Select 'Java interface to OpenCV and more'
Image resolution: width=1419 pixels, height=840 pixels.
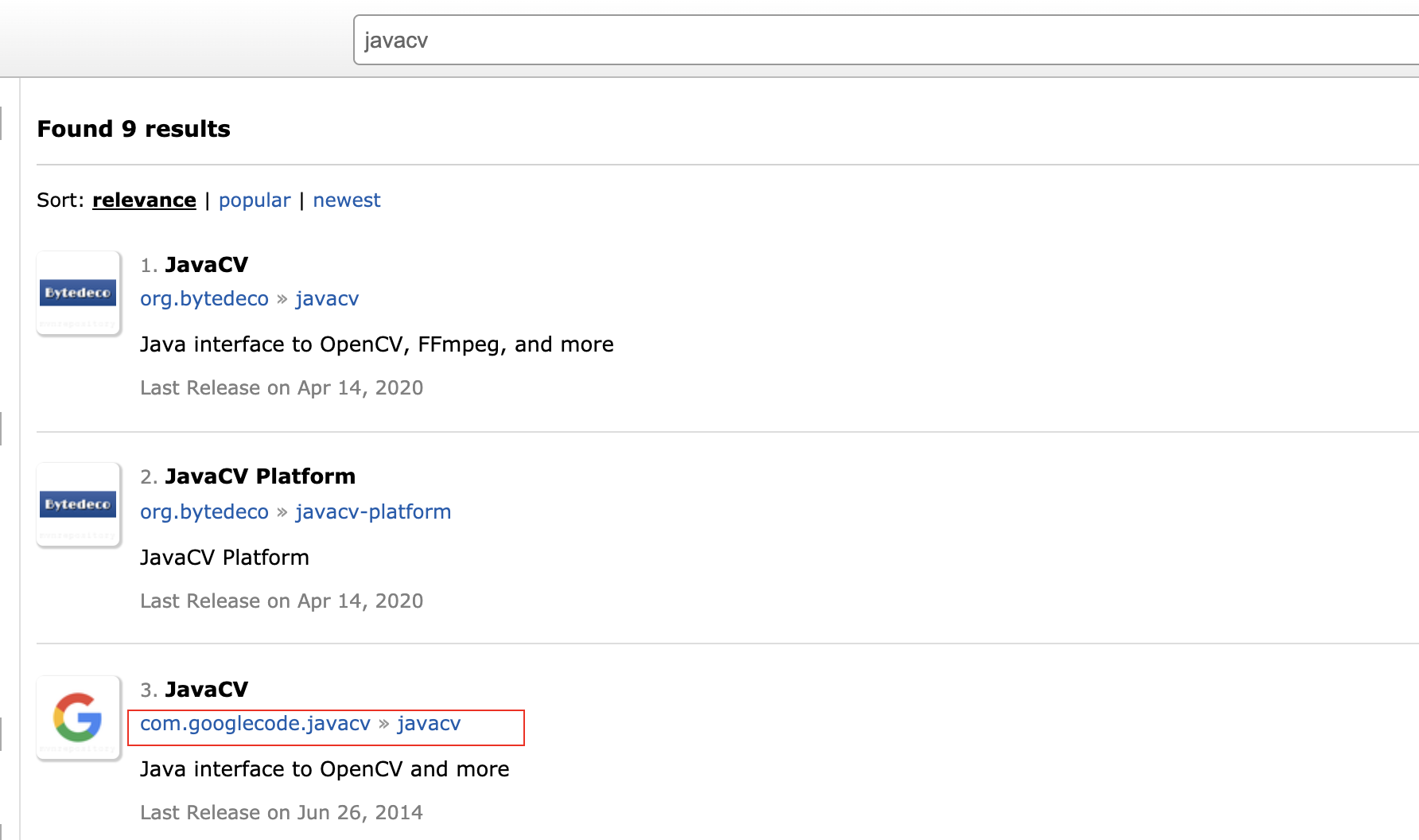tap(325, 769)
